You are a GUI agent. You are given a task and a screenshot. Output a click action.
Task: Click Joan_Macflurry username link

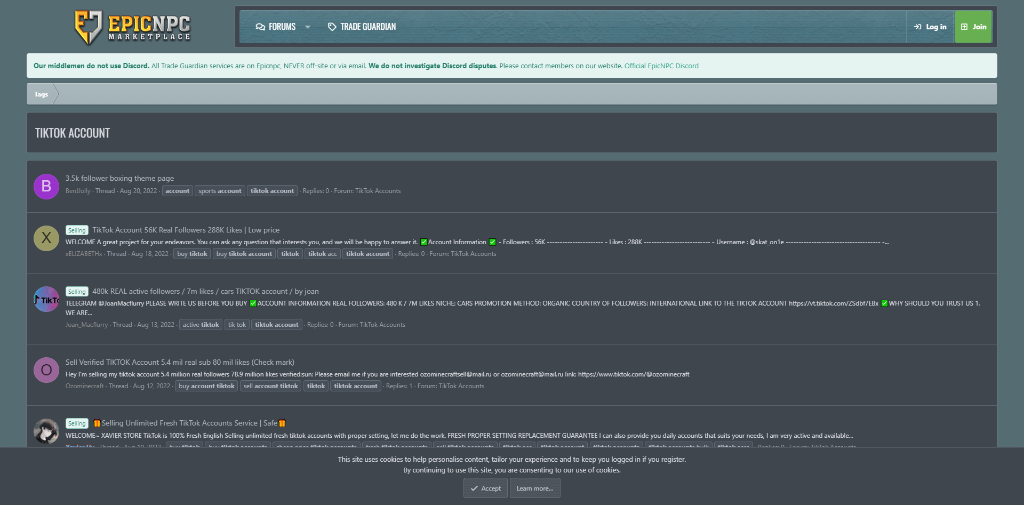[x=87, y=325]
